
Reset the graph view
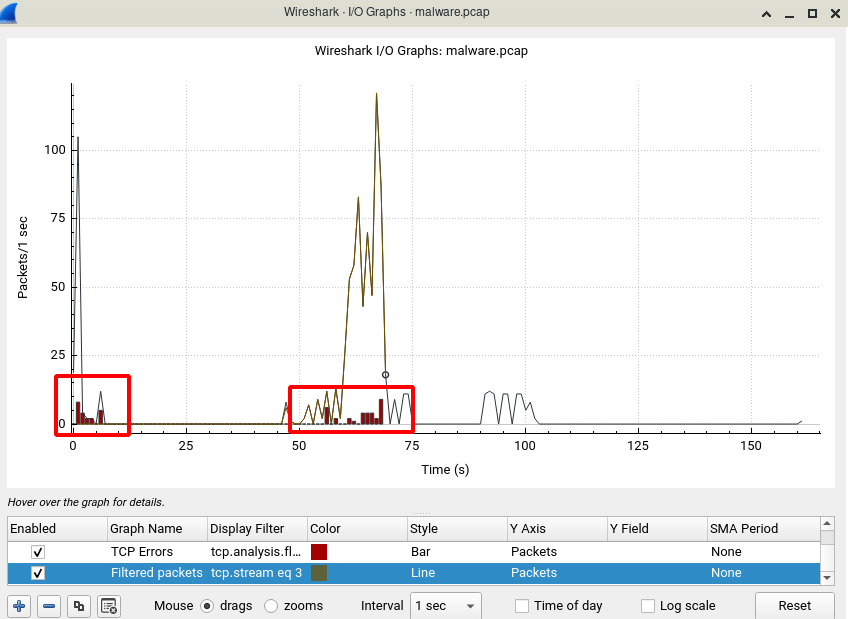794,605
